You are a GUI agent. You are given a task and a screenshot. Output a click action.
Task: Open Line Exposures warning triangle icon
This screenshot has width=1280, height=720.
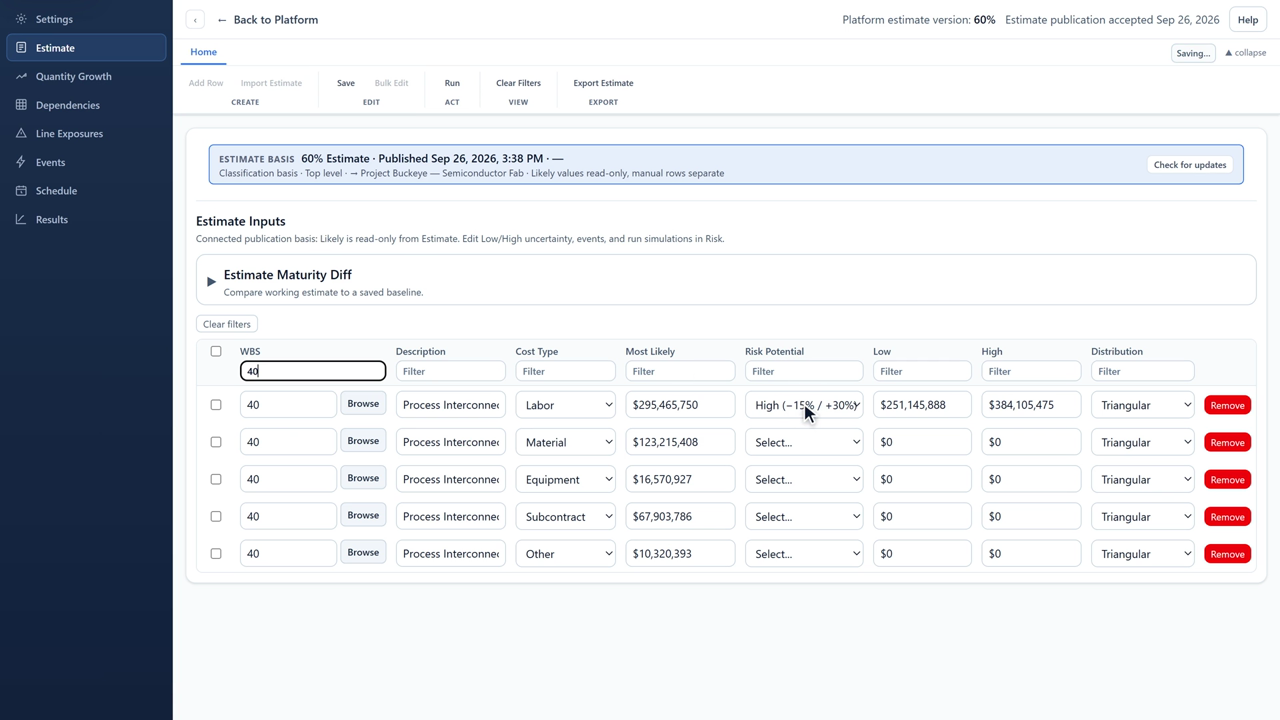click(21, 133)
